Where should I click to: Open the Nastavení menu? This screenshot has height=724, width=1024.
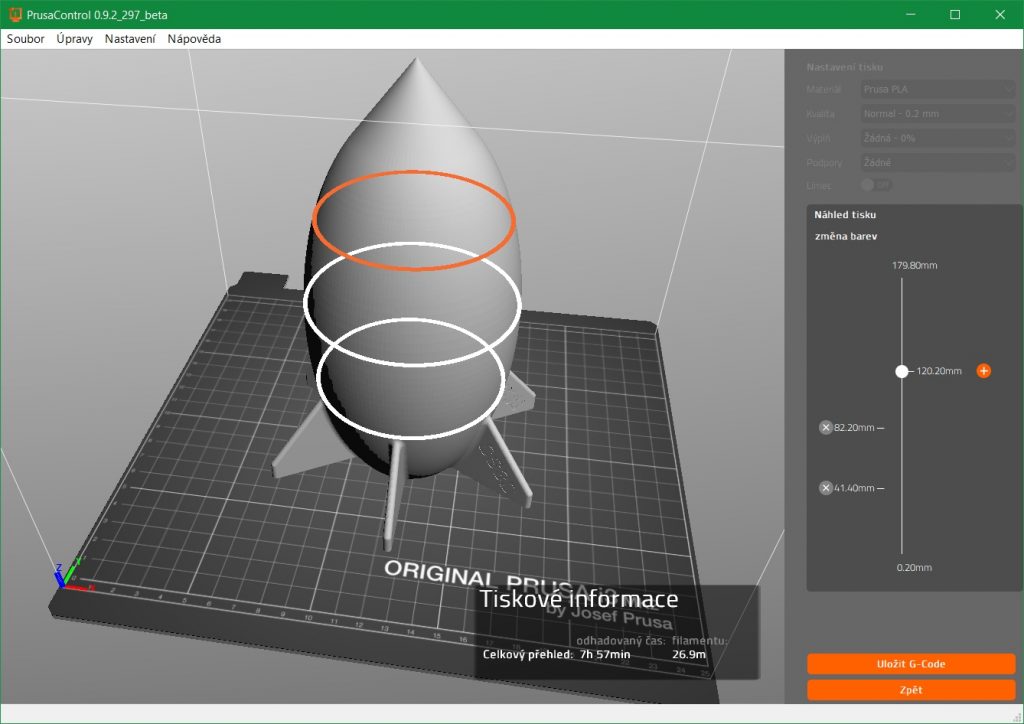click(x=130, y=39)
